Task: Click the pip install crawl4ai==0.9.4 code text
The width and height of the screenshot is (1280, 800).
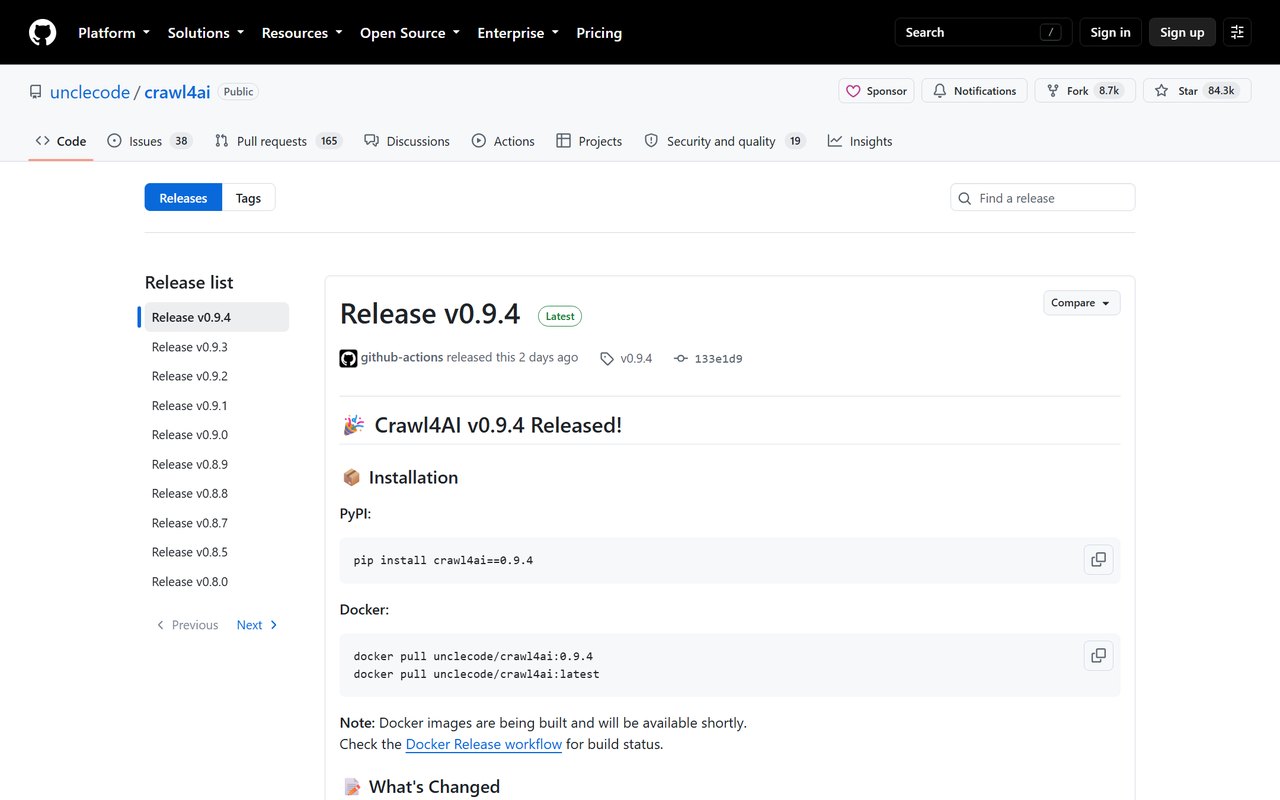Action: click(x=443, y=560)
